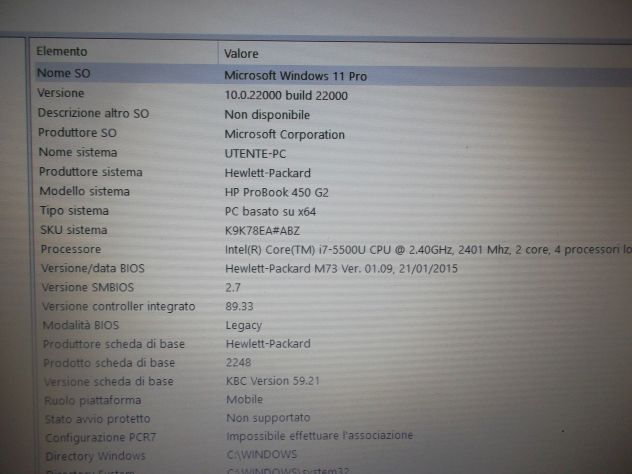Select the SMBIOS value 2.7
This screenshot has width=632, height=474.
pyautogui.click(x=233, y=288)
